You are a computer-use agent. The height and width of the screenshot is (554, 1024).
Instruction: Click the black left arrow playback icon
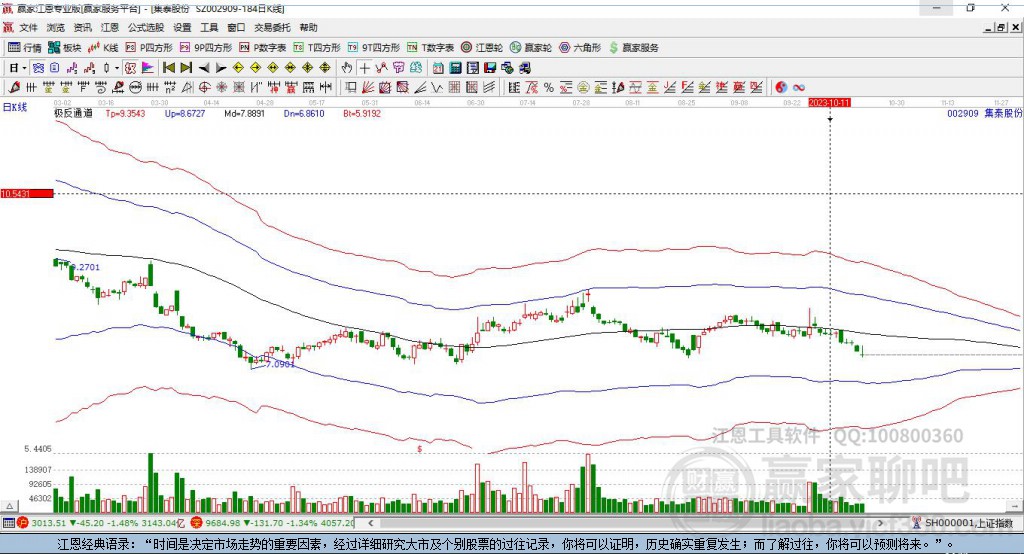pyautogui.click(x=204, y=68)
